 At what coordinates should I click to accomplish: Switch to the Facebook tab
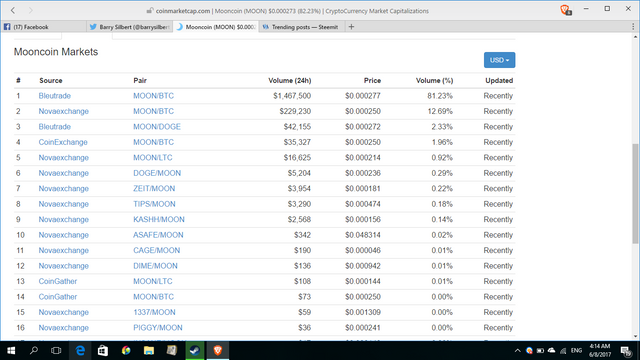click(43, 27)
